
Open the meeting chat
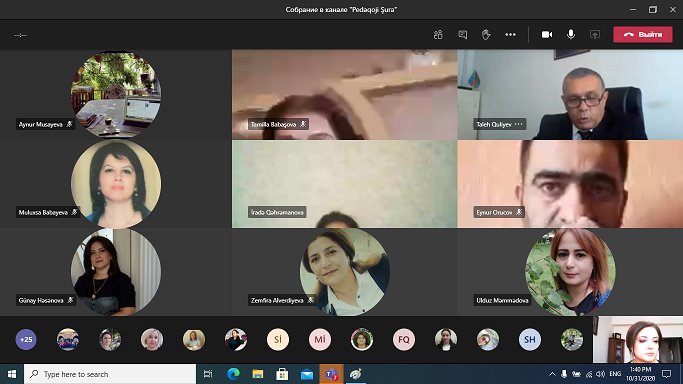pyautogui.click(x=463, y=35)
